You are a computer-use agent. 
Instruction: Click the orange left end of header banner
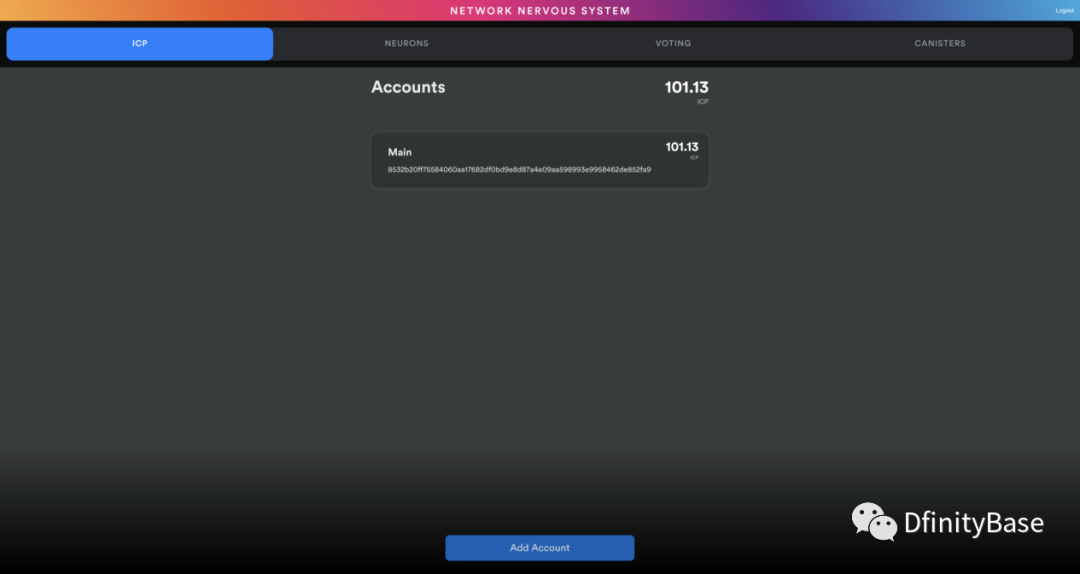click(x=40, y=10)
